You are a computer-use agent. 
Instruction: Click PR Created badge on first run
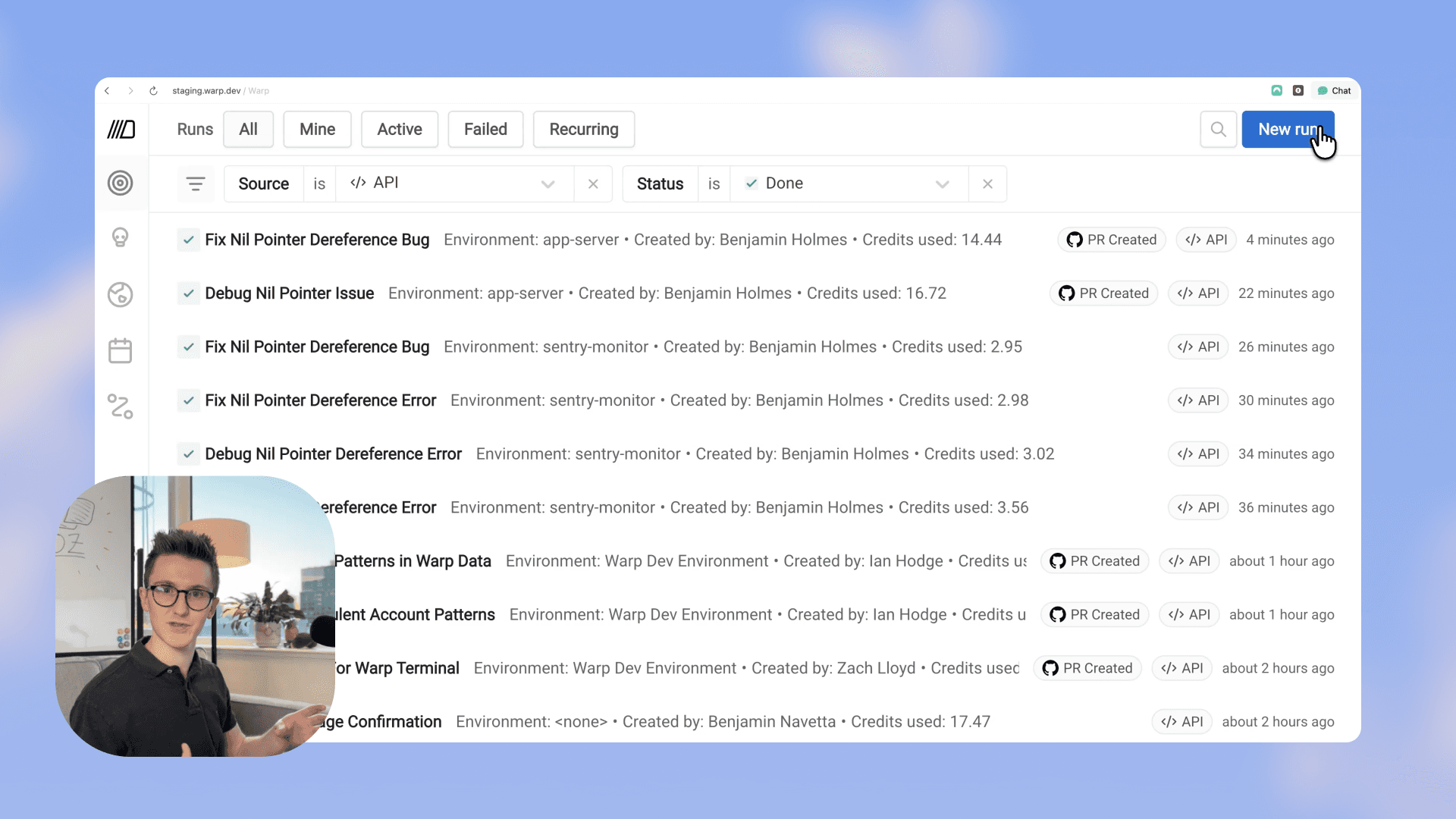click(x=1112, y=240)
